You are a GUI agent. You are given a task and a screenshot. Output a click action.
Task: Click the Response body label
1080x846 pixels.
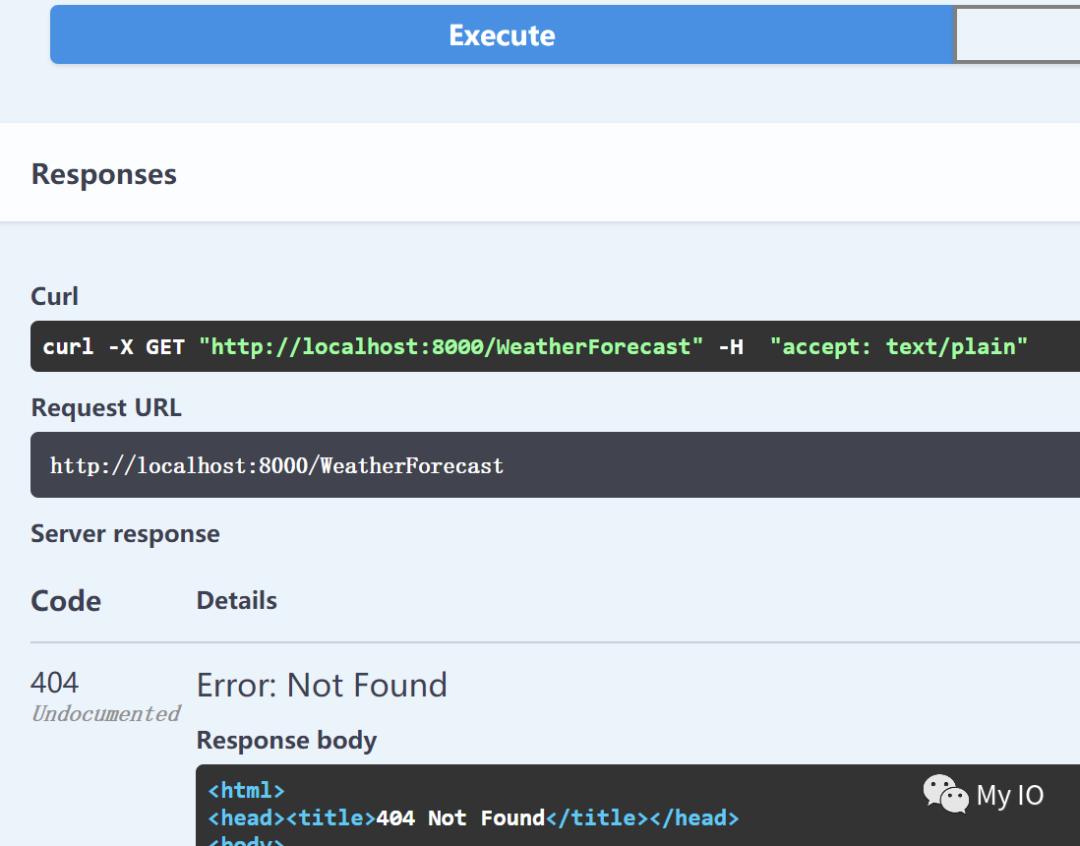pos(287,740)
